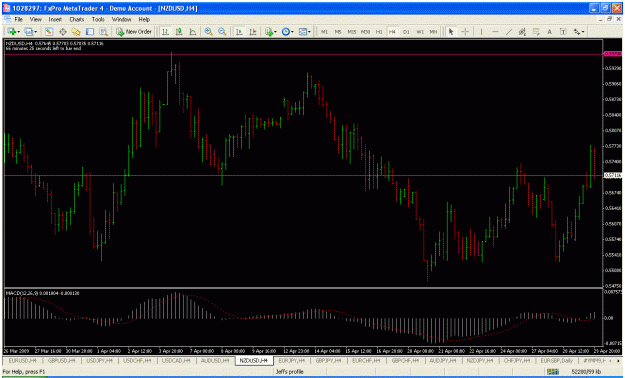
Task: Select the M5 timeframe button
Action: pyautogui.click(x=338, y=32)
